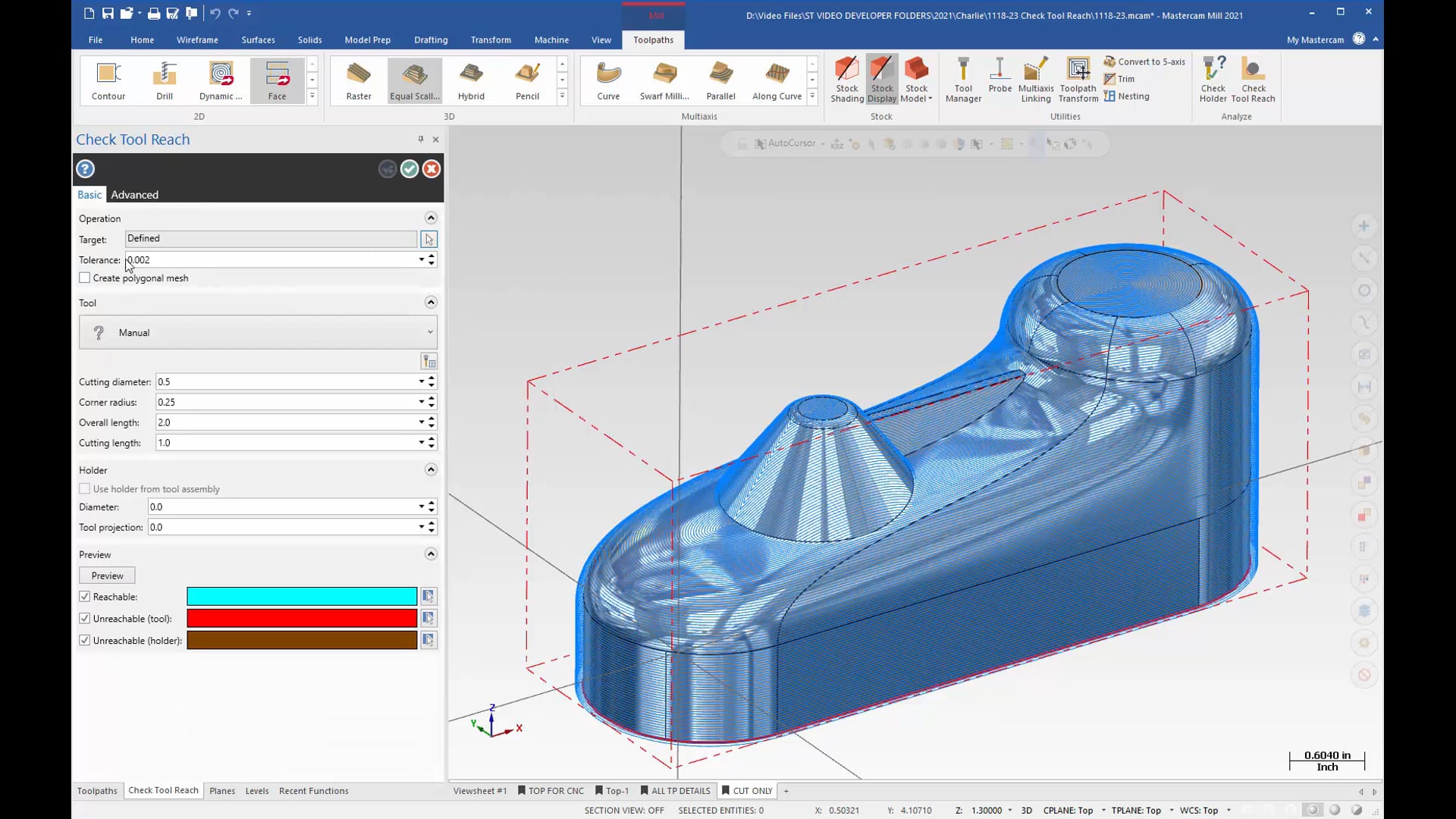
Task: Switch to the Advanced tab
Action: [x=133, y=194]
